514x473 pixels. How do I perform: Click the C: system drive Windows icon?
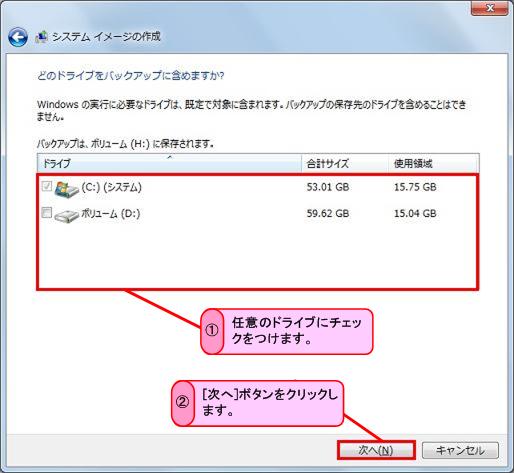click(x=66, y=190)
